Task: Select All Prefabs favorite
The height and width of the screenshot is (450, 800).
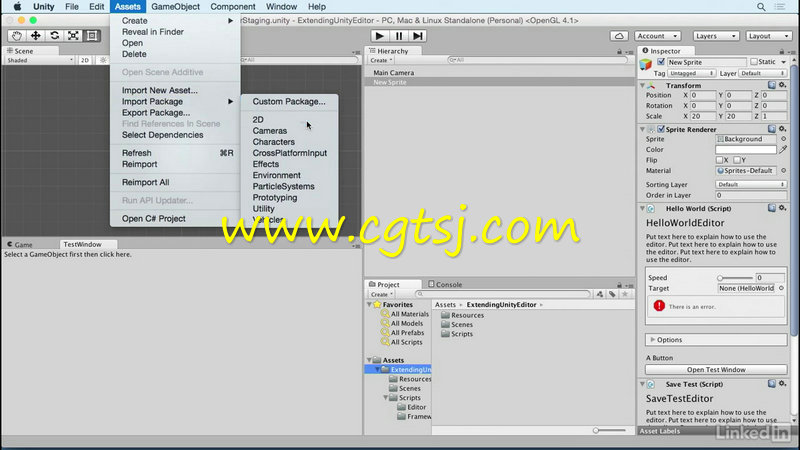Action: click(402, 333)
